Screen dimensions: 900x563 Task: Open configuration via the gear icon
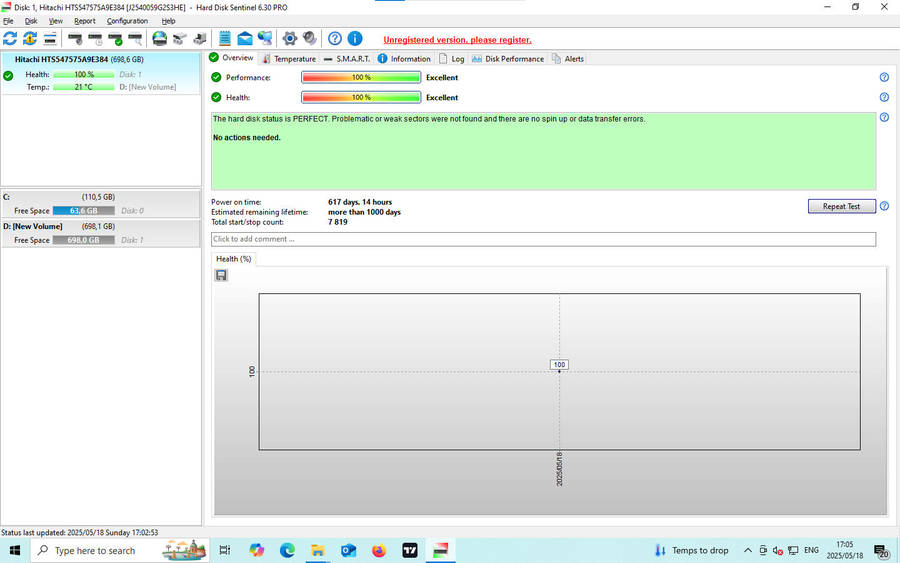point(290,39)
